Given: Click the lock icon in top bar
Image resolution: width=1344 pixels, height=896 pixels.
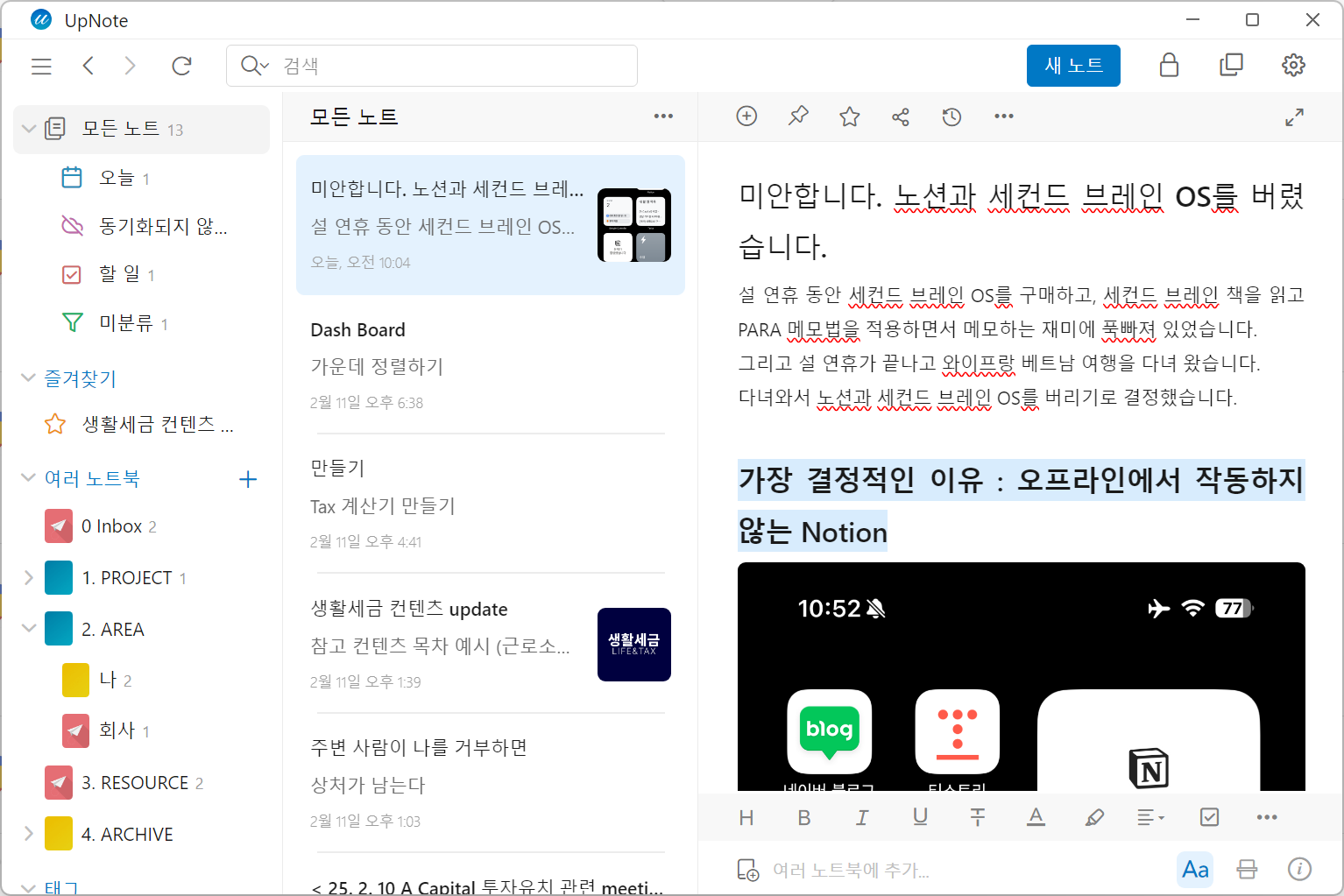Looking at the screenshot, I should 1169,65.
